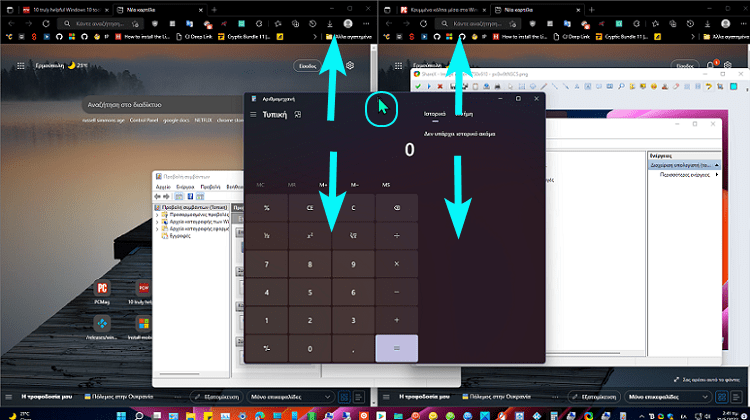Switch to Ιστορικό tab in Calculator
Viewport: 750px width, 420px height.
click(435, 114)
